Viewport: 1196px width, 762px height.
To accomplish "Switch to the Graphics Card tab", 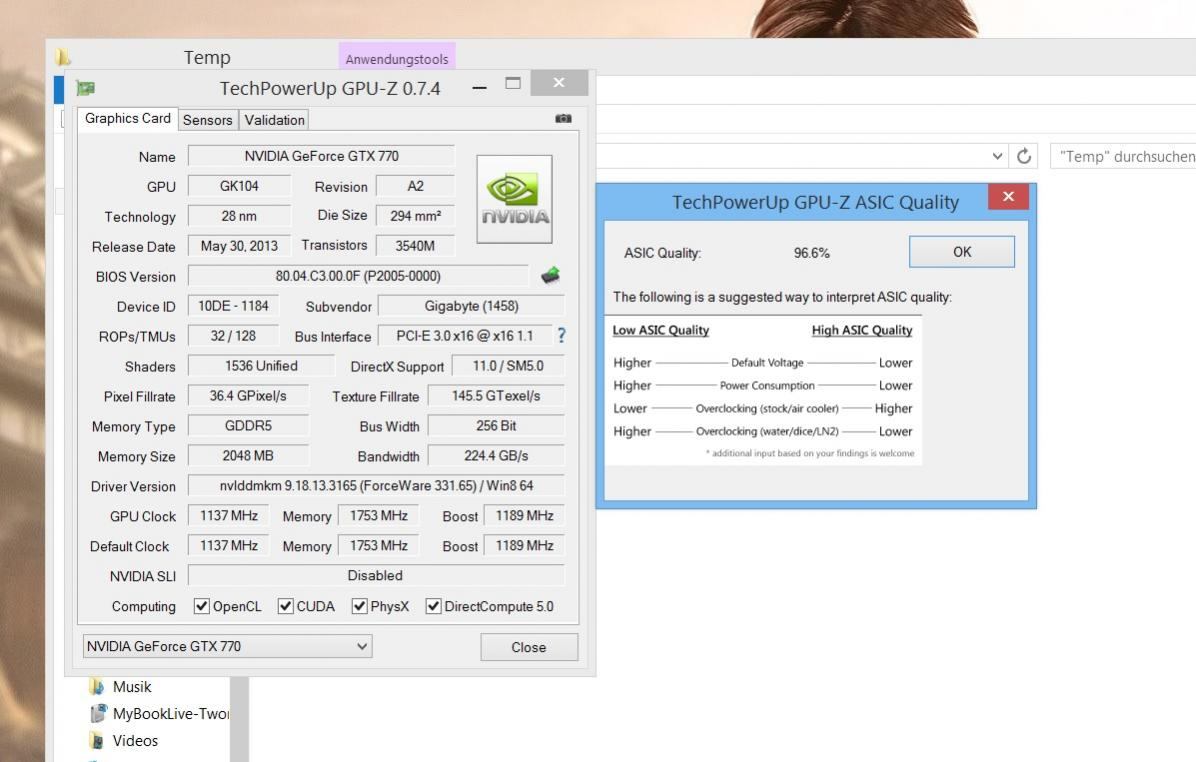I will [127, 118].
